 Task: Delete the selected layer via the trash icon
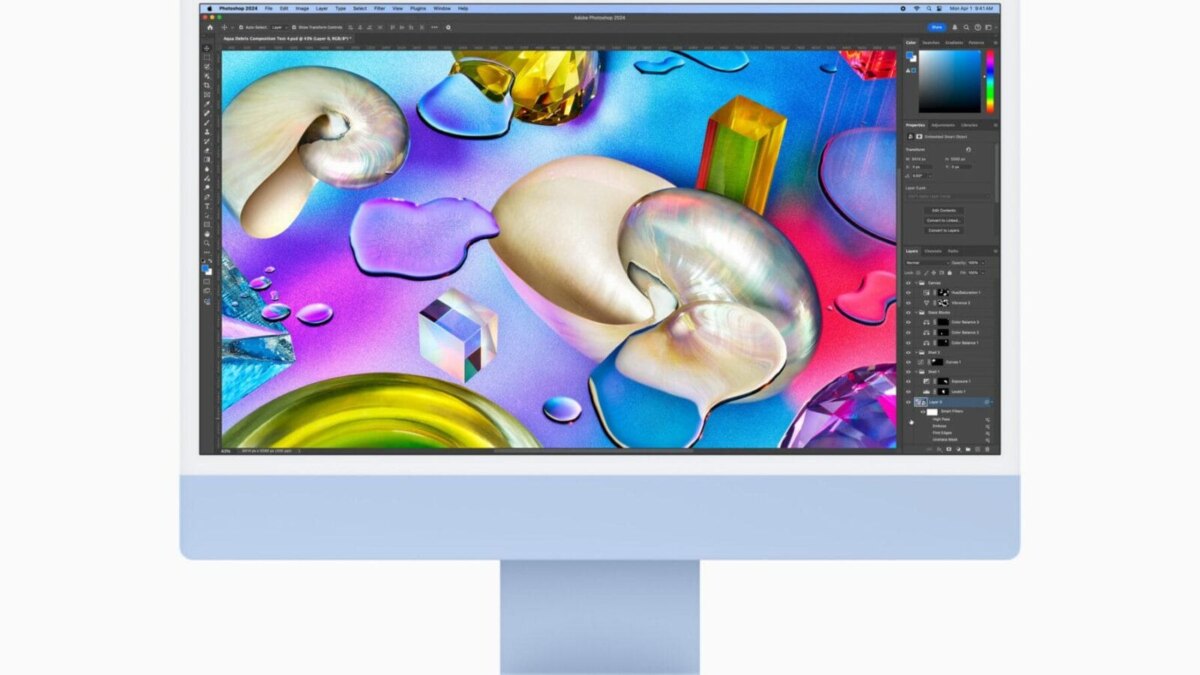(987, 447)
